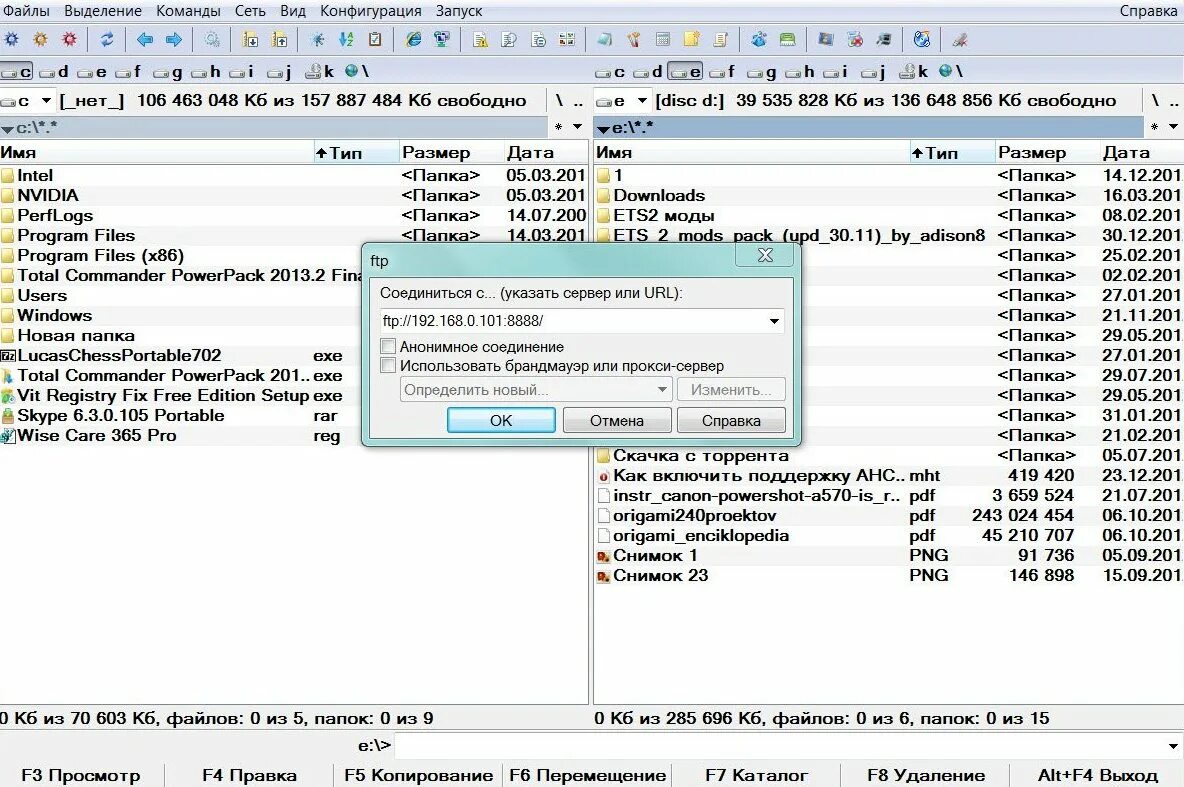Click the refresh (blue circular arrows) toolbar icon
The width and height of the screenshot is (1184, 787).
[x=107, y=39]
